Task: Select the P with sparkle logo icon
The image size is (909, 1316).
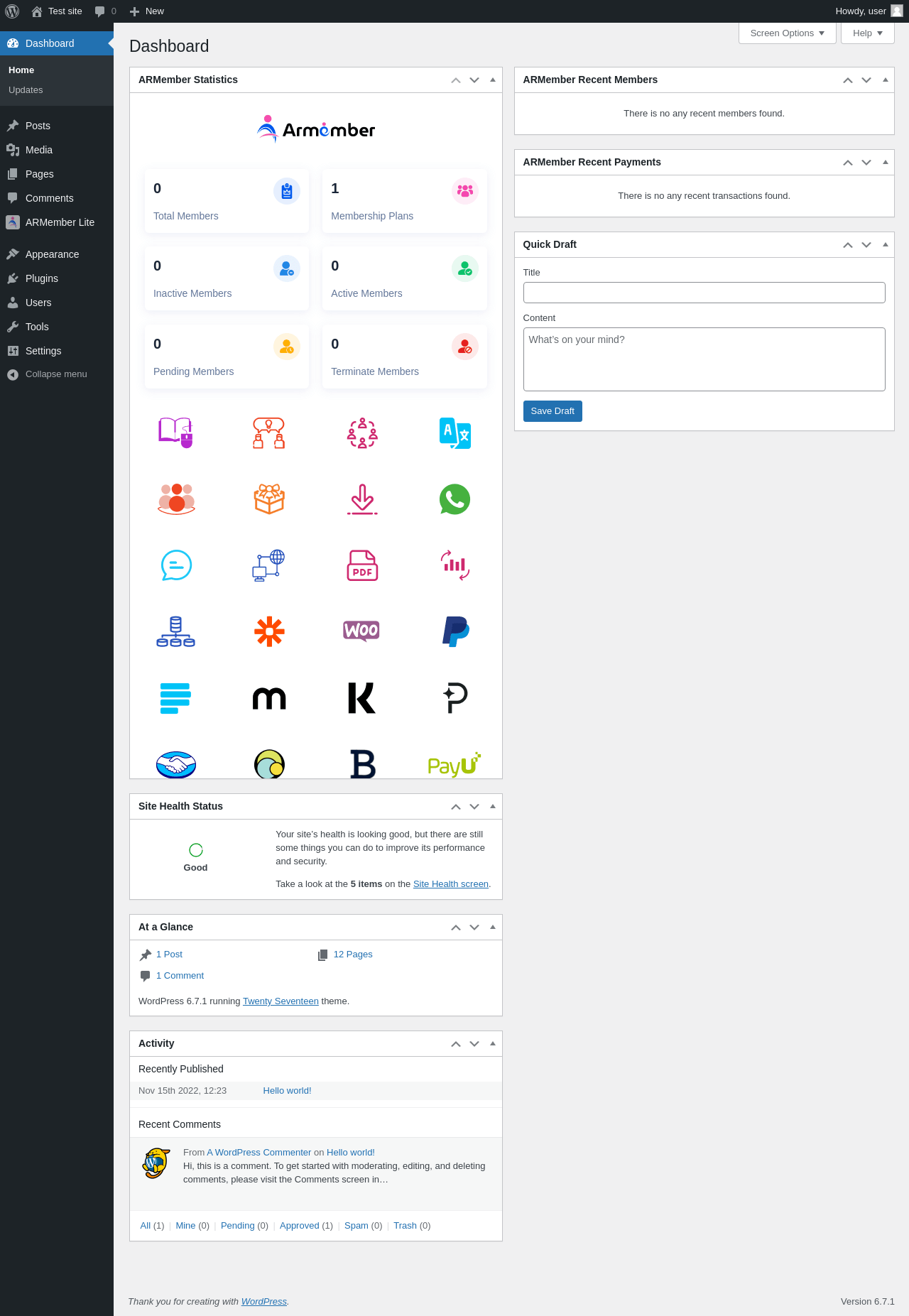Action: tap(455, 698)
